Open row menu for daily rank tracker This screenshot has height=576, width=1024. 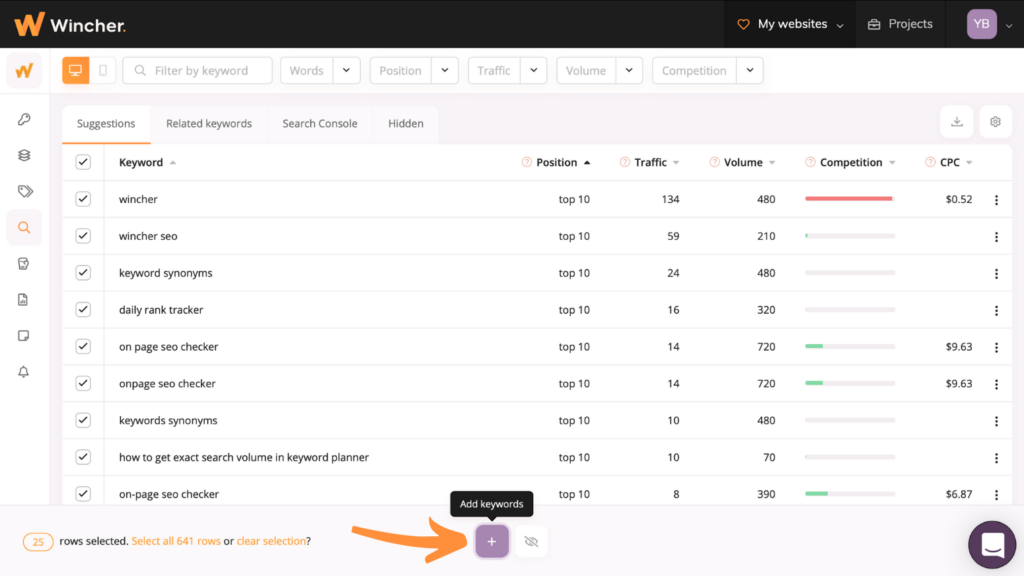click(x=997, y=310)
